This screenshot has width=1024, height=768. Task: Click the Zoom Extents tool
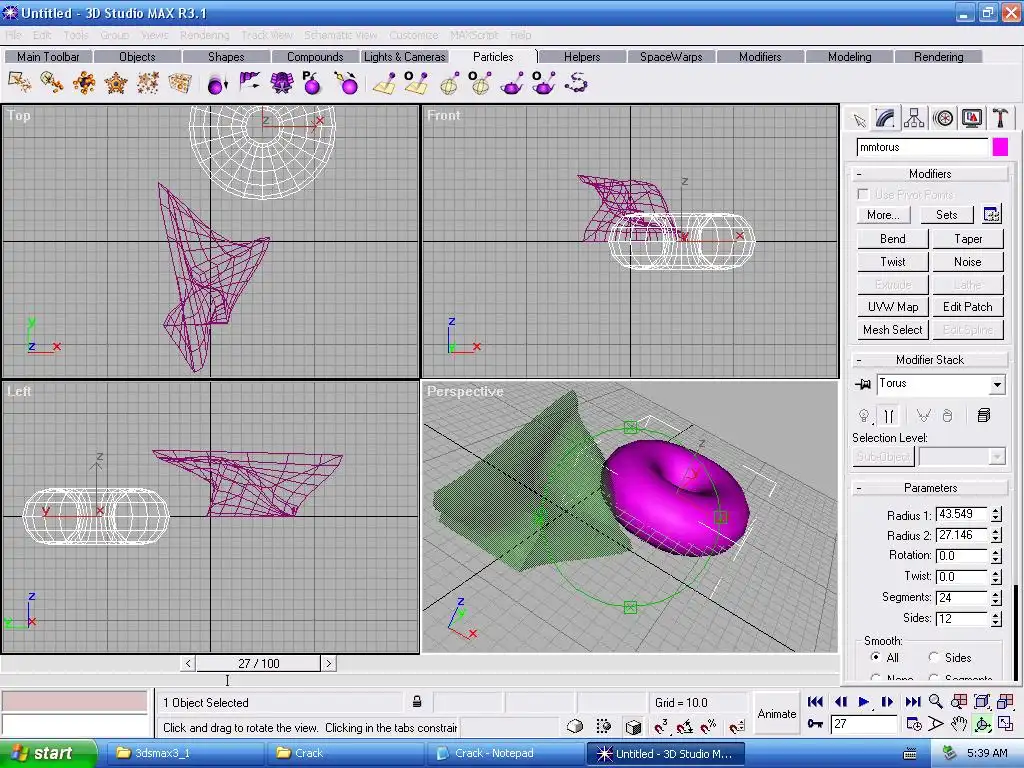pyautogui.click(x=982, y=702)
